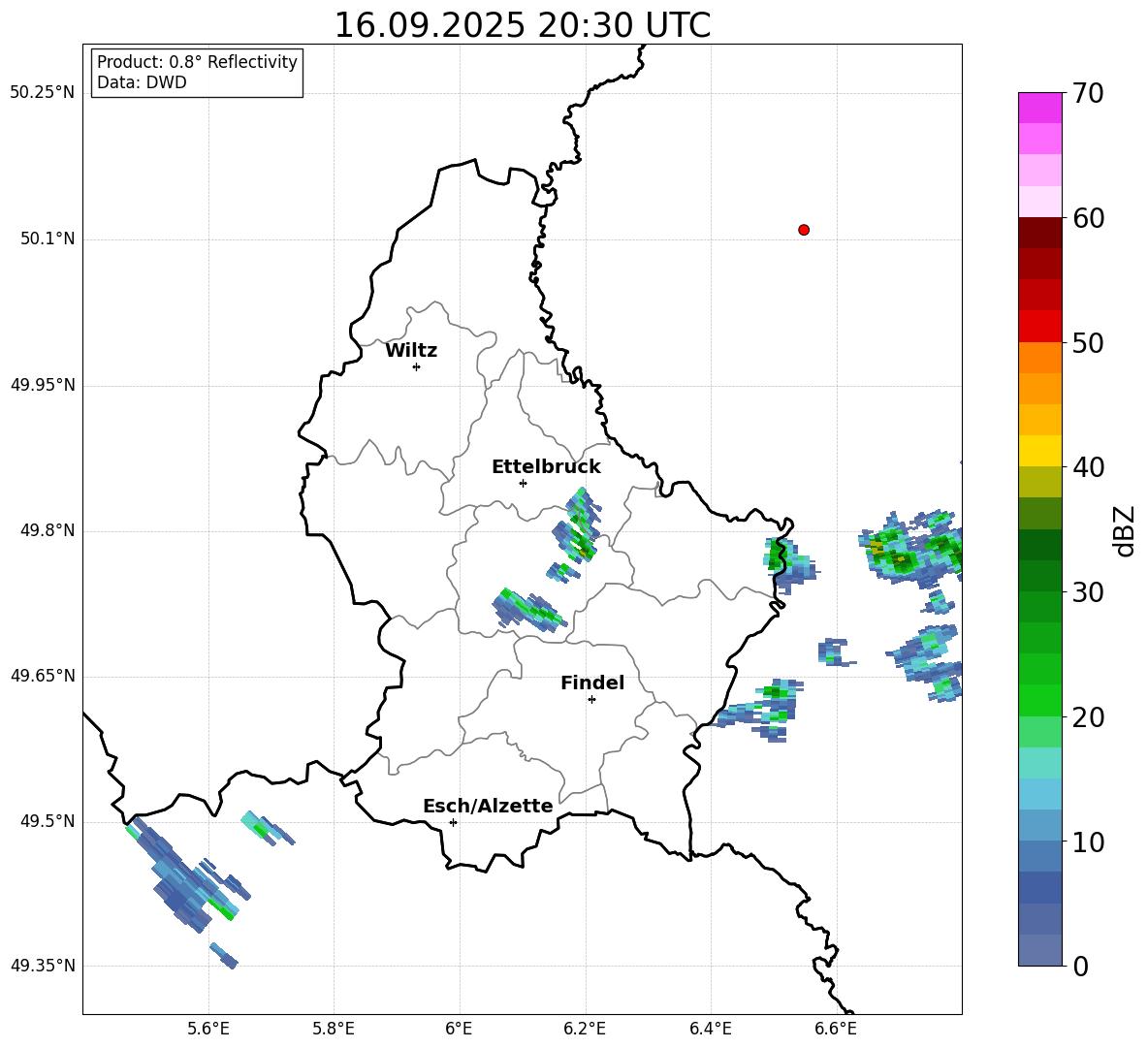
Task: Click the title 16.09.2025 20:30 UTC
Action: tap(522, 25)
